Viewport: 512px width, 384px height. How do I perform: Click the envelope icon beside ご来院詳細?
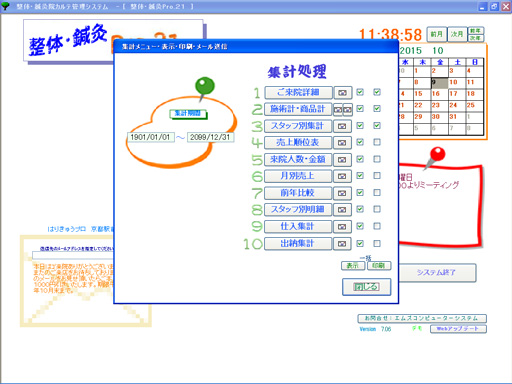click(342, 93)
